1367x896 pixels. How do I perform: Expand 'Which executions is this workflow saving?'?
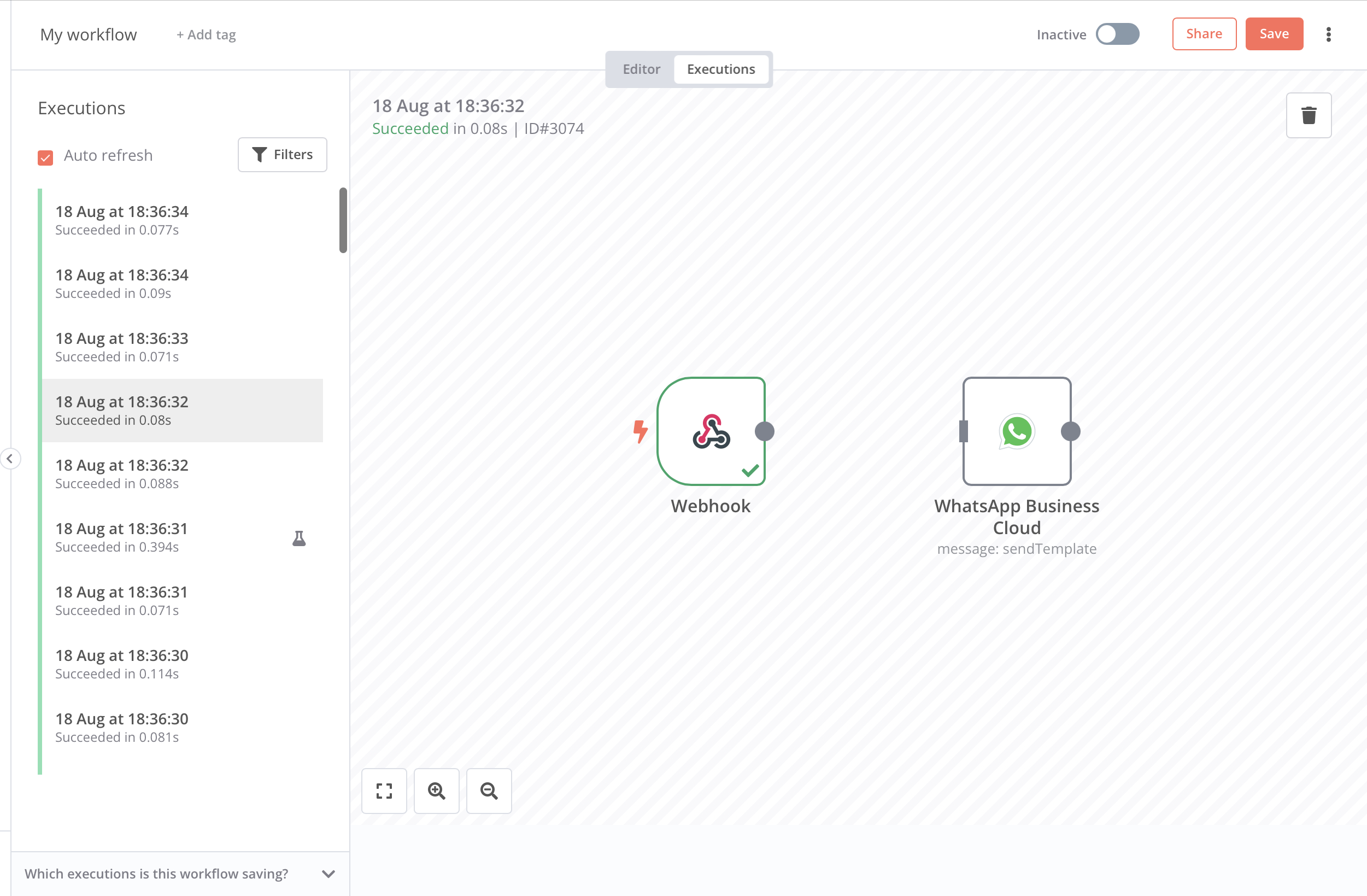pos(180,874)
